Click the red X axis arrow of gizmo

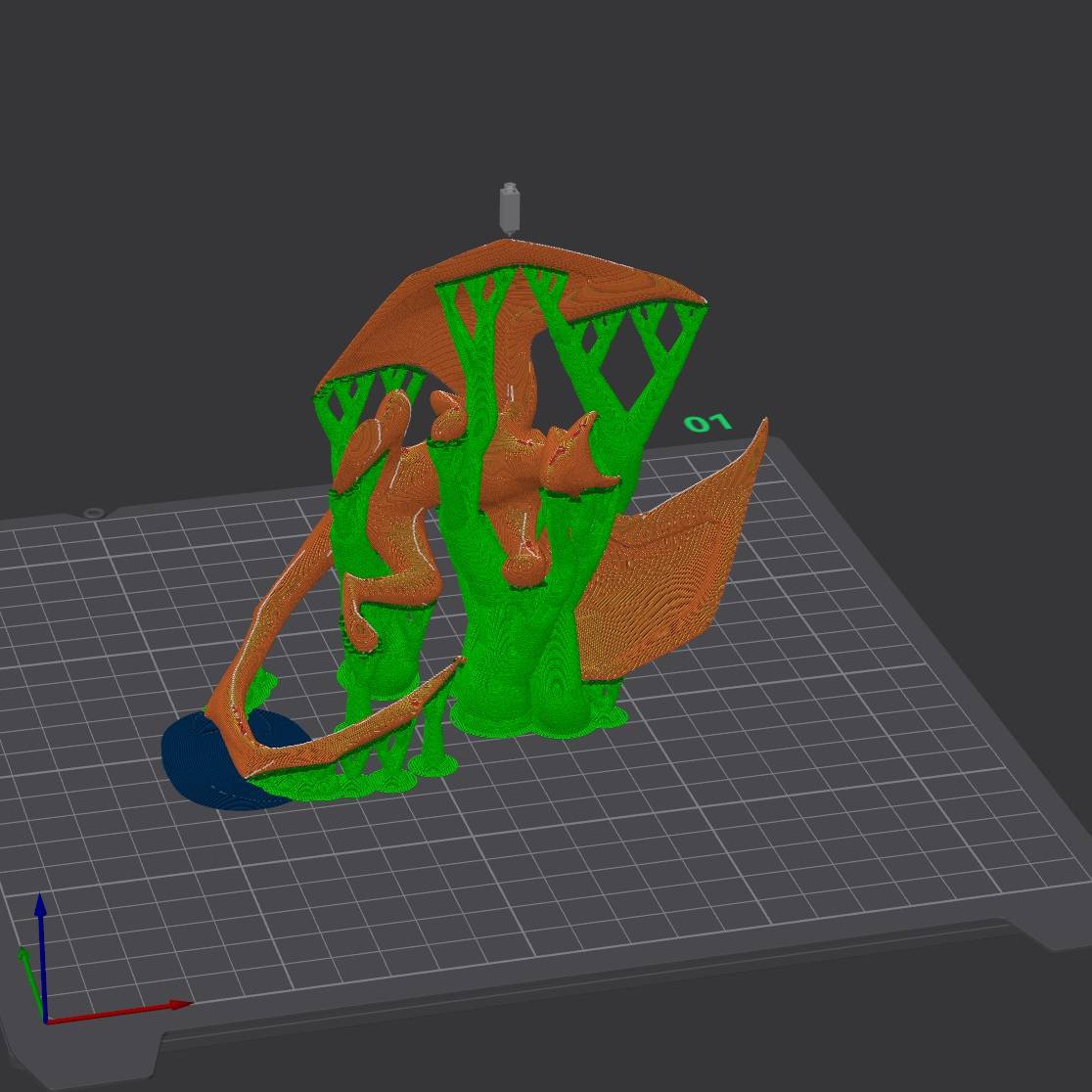coord(118,1013)
